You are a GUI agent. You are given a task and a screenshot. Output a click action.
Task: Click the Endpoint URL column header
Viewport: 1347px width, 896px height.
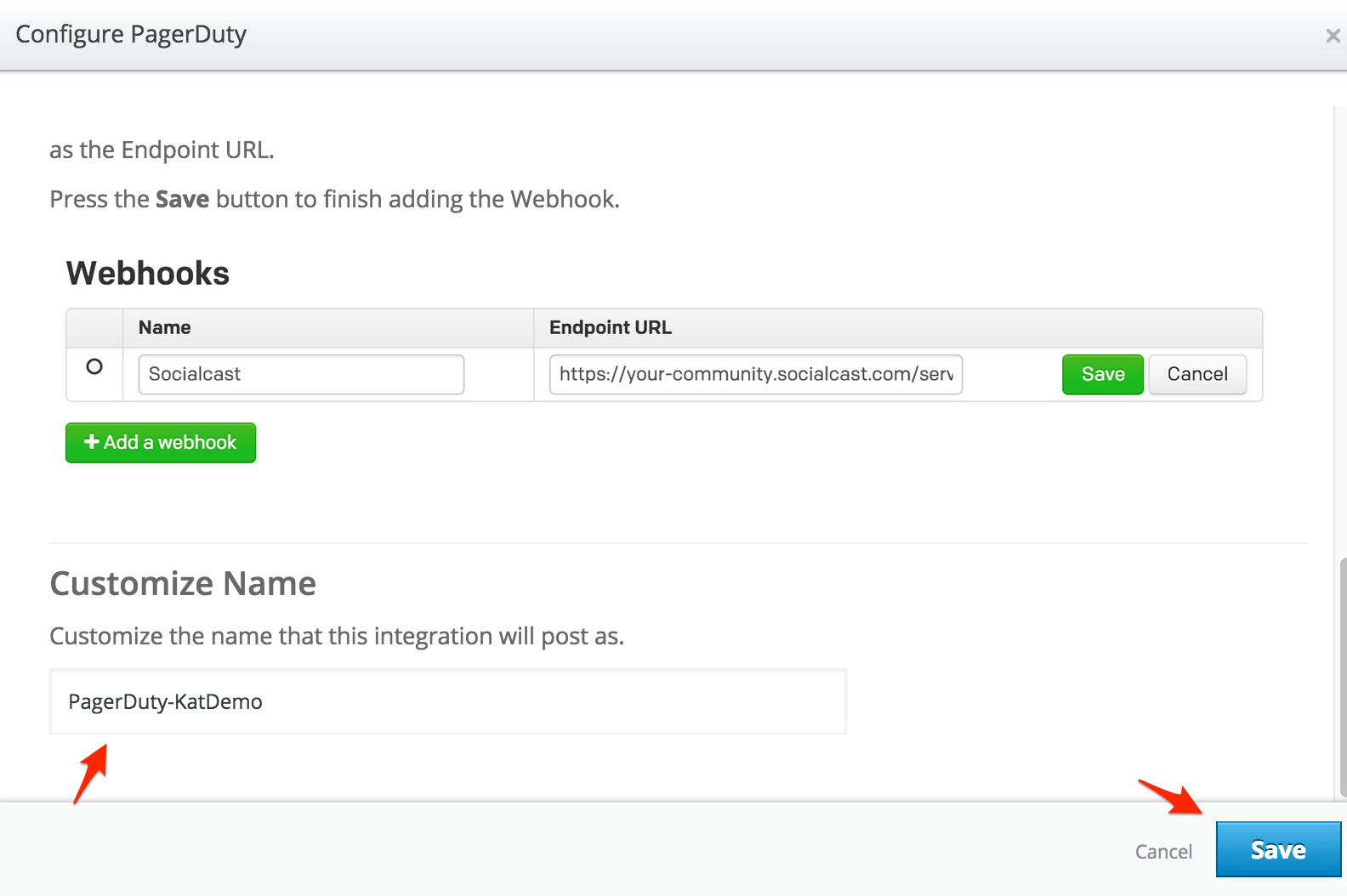tap(611, 327)
